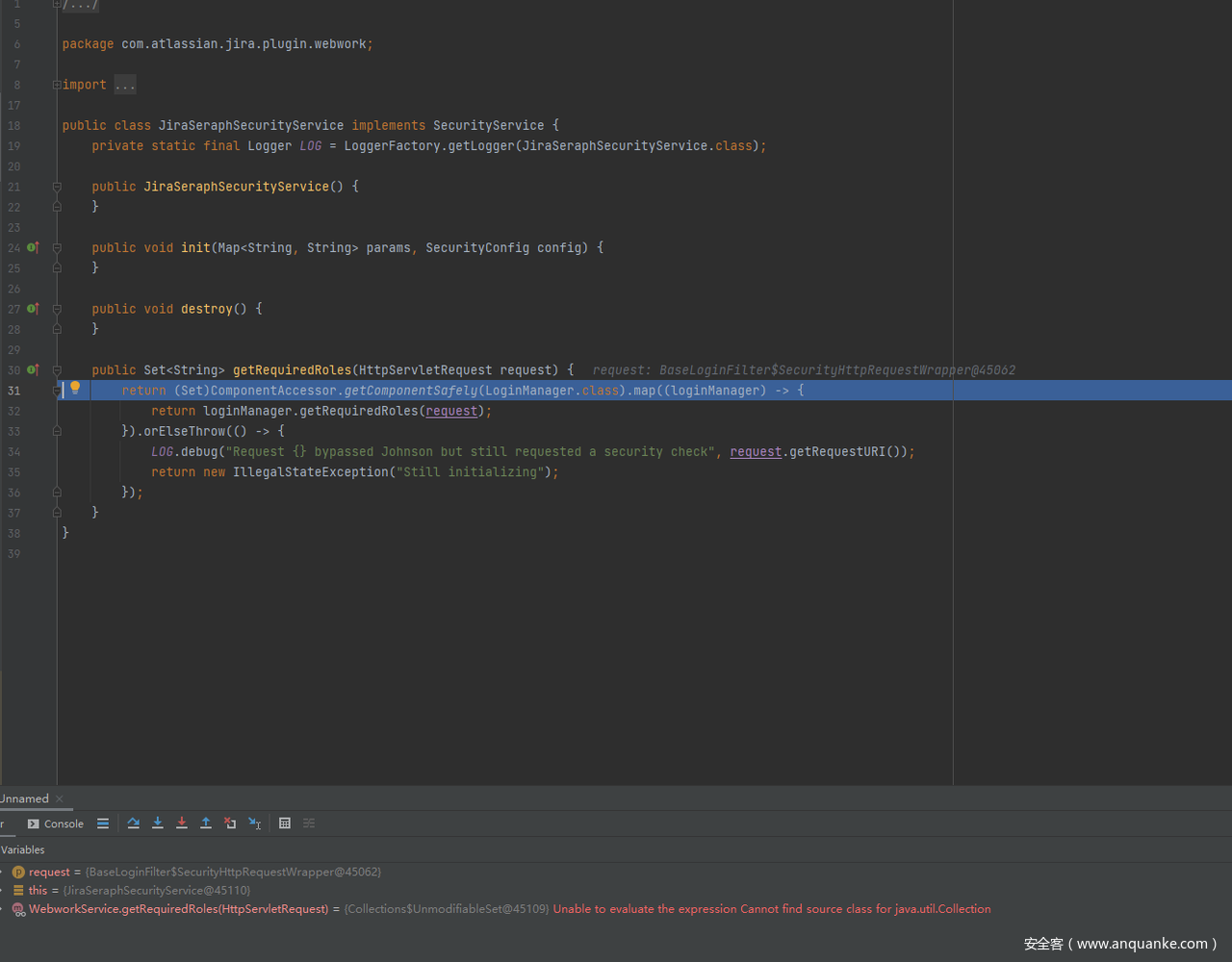Click the yellow lightbulb intention icon

(x=75, y=389)
